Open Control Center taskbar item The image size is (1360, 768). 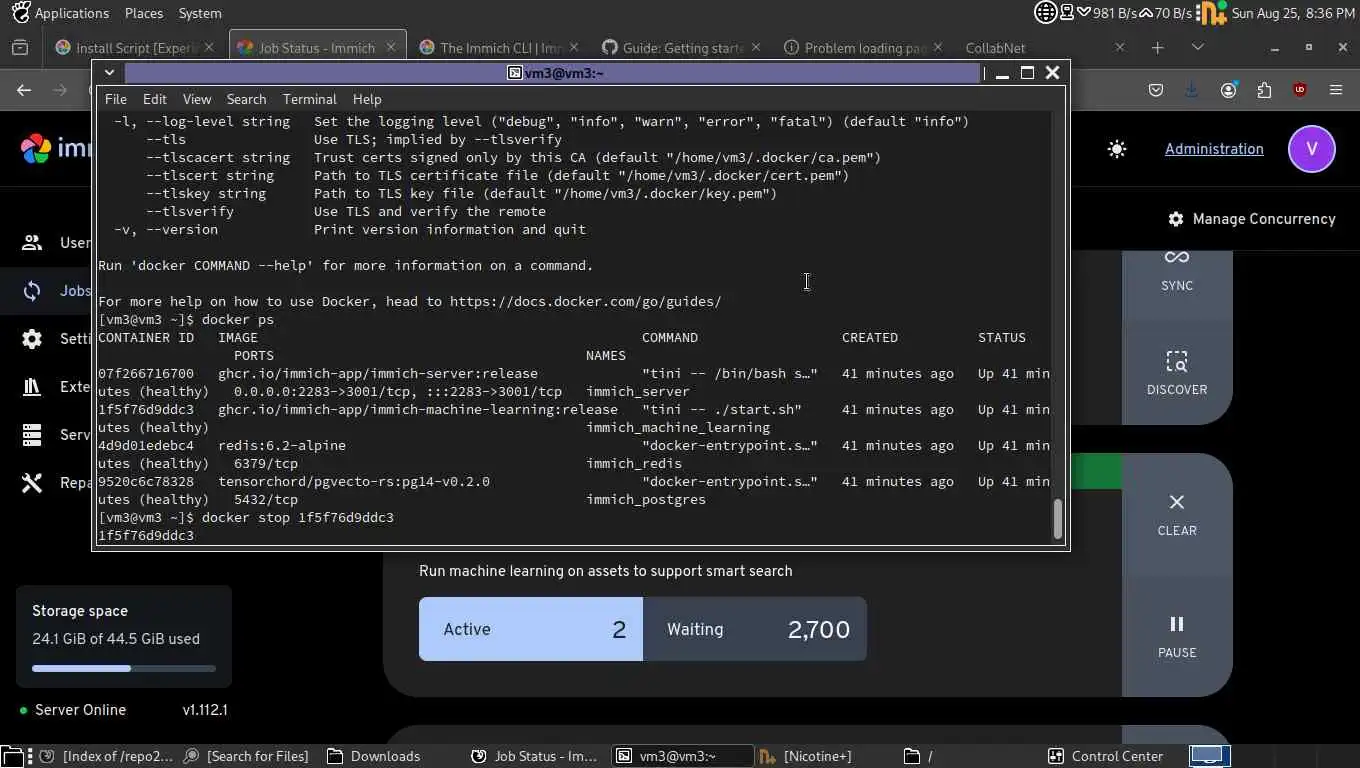(1106, 756)
